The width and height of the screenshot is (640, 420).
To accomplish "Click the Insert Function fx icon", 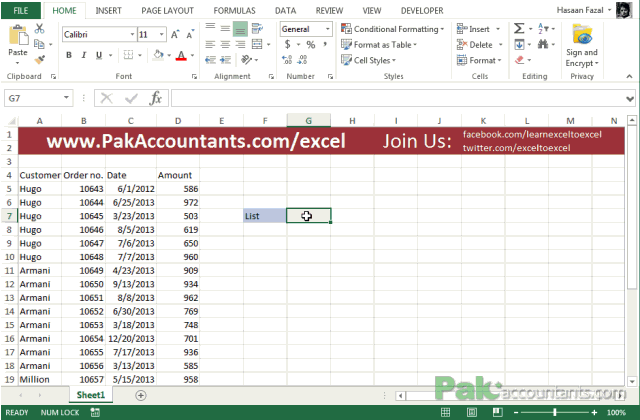I will (x=156, y=98).
